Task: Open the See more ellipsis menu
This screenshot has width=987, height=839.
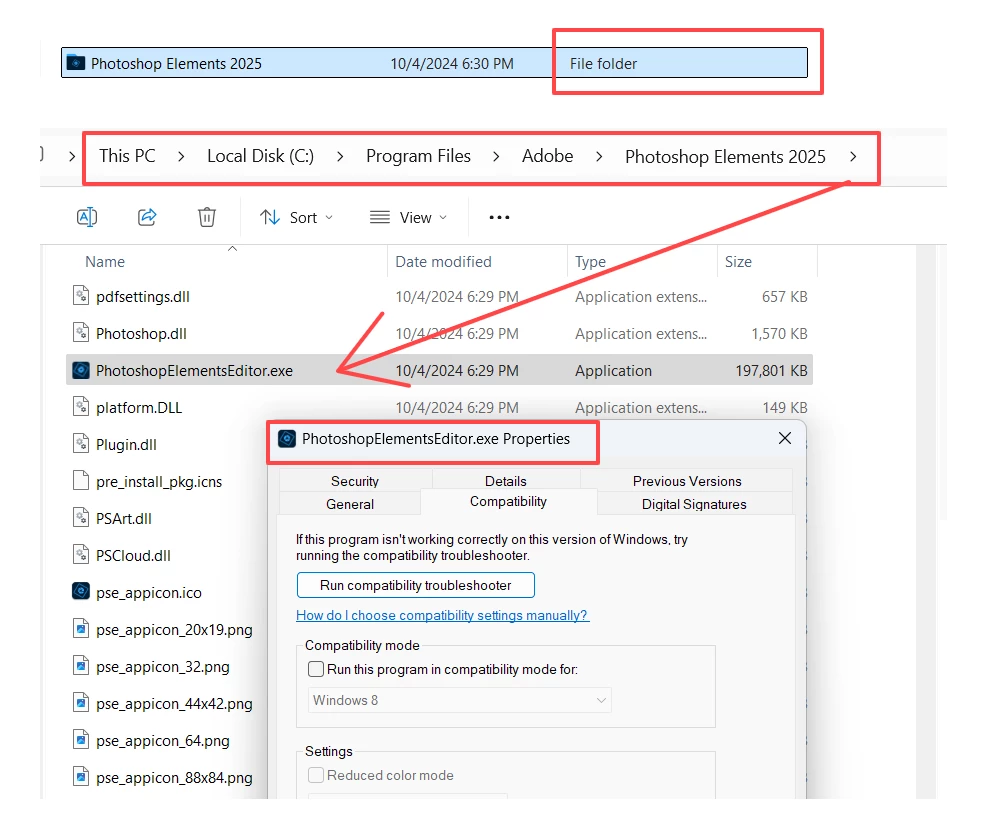Action: click(499, 217)
